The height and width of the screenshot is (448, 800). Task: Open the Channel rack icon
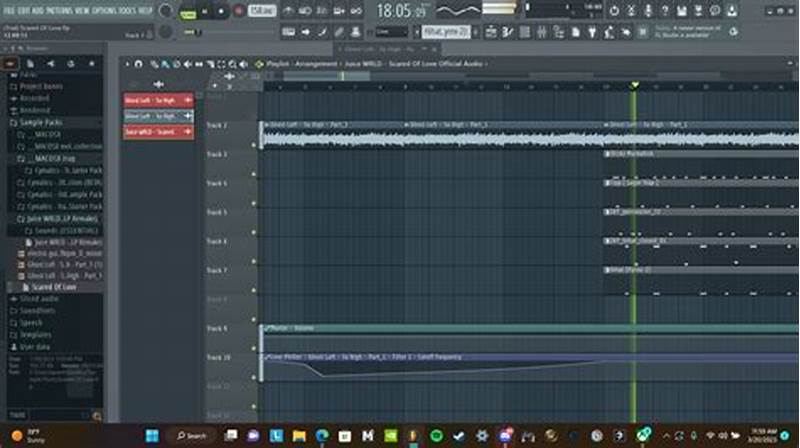(524, 32)
